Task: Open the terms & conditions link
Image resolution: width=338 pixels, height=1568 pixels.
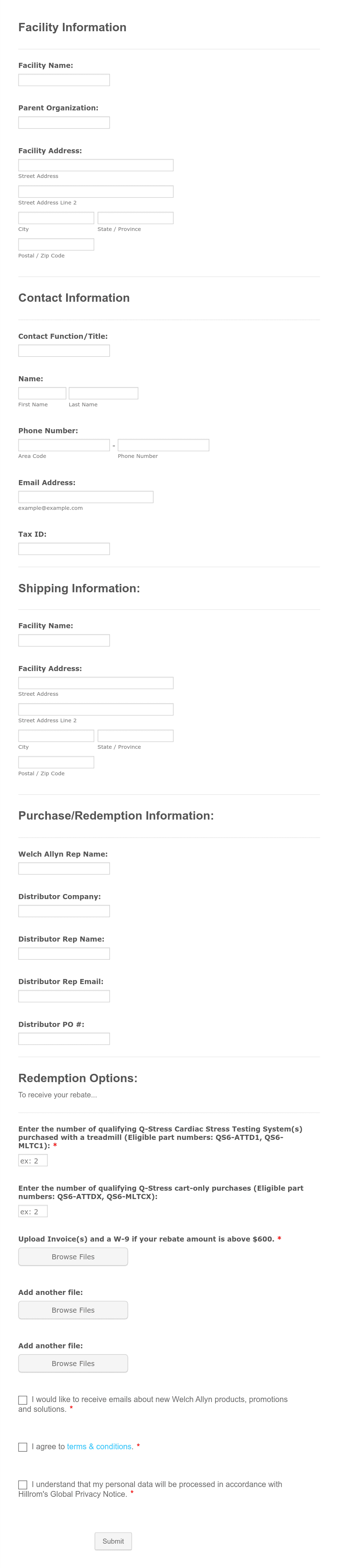Action: tap(100, 1447)
